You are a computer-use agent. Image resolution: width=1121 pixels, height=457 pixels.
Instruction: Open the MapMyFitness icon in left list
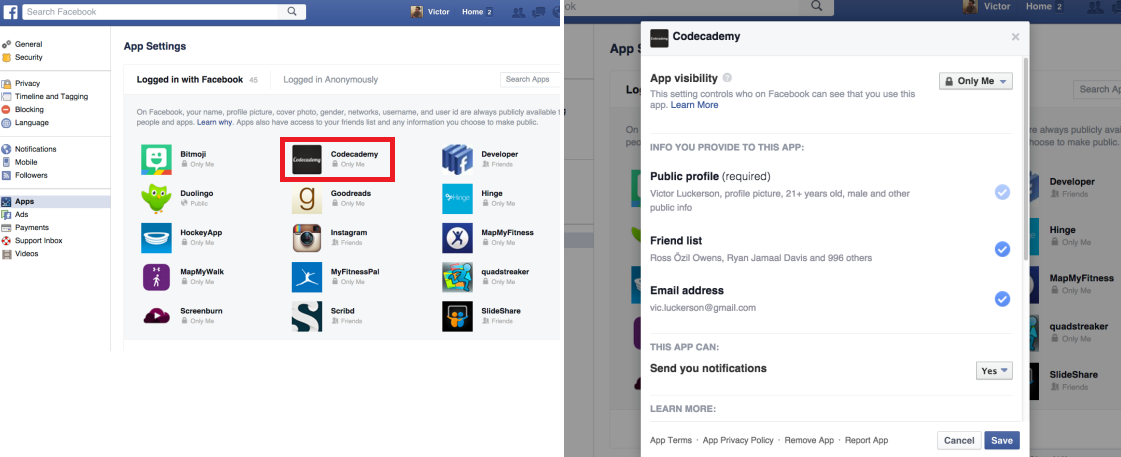pyautogui.click(x=457, y=238)
